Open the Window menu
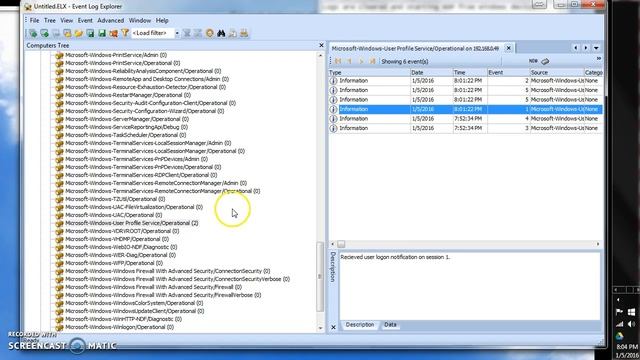This screenshot has height=360, width=640. (x=140, y=20)
